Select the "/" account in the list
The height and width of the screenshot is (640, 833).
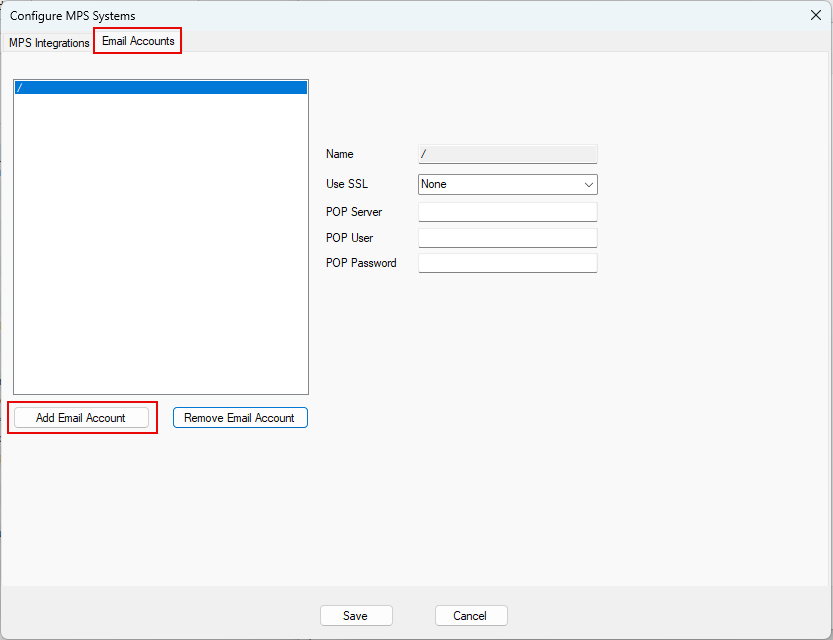point(161,88)
